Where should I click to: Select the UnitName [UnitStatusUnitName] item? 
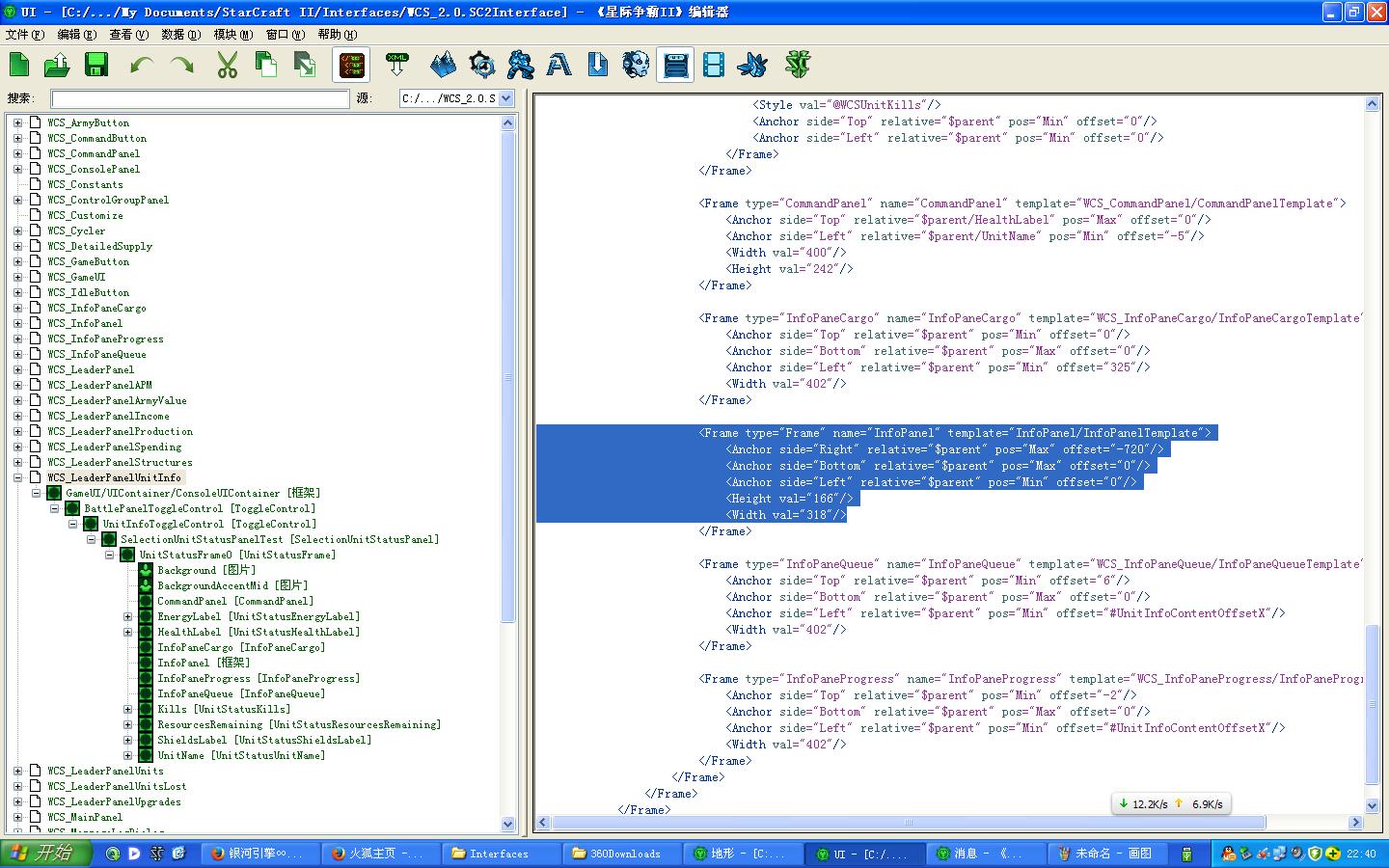coord(241,755)
